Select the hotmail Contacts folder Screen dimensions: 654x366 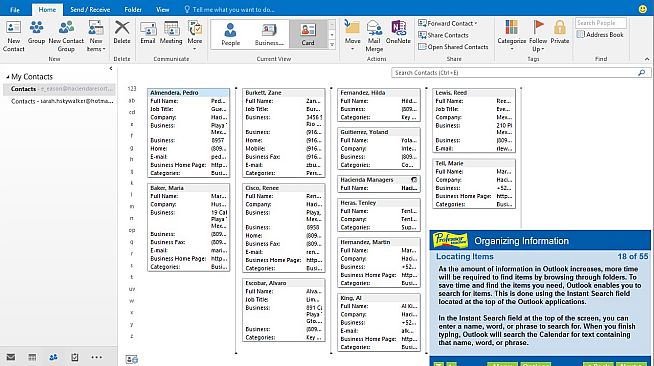click(x=62, y=101)
